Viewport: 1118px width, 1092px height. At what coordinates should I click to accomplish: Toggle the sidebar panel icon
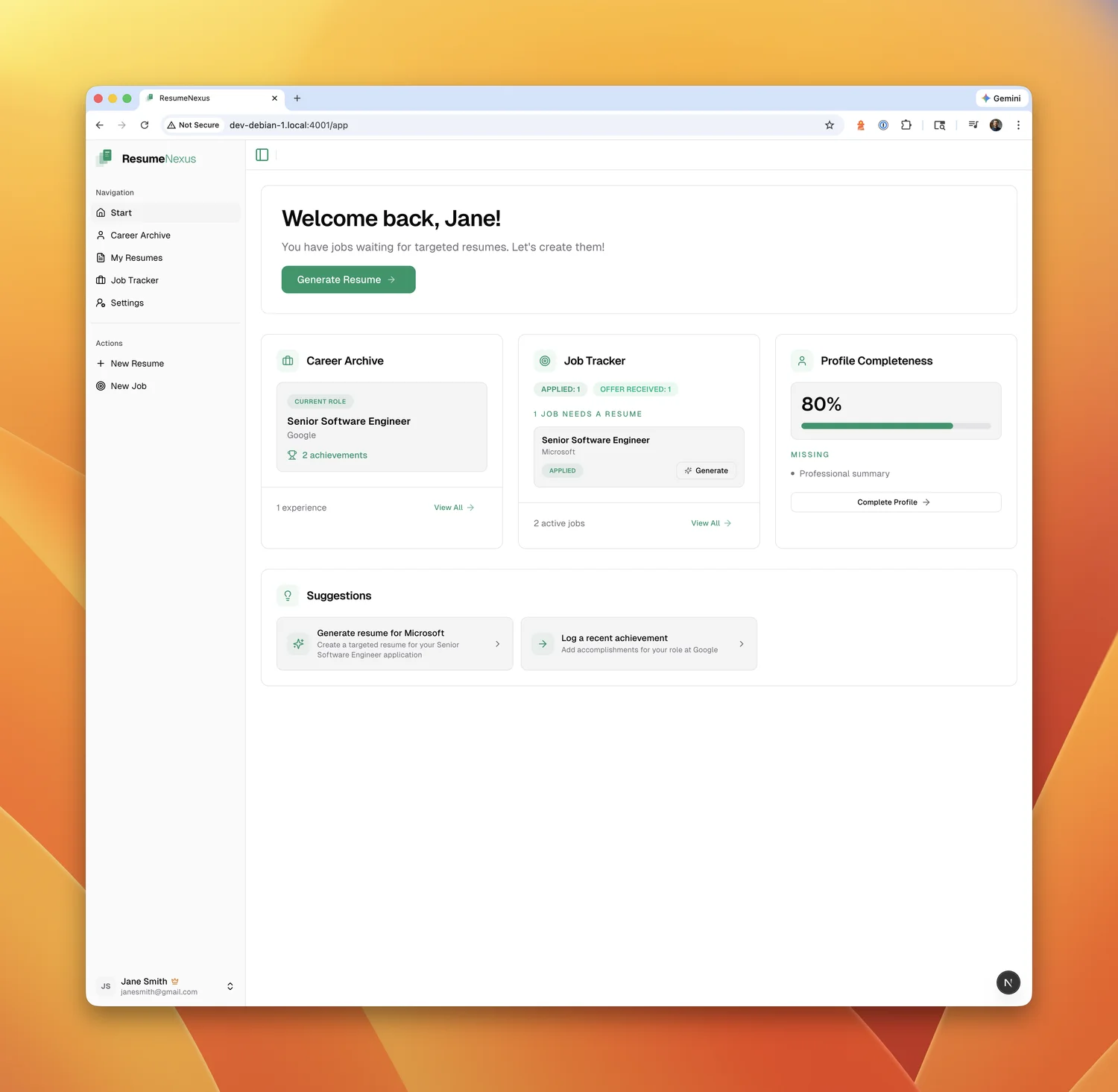click(262, 155)
